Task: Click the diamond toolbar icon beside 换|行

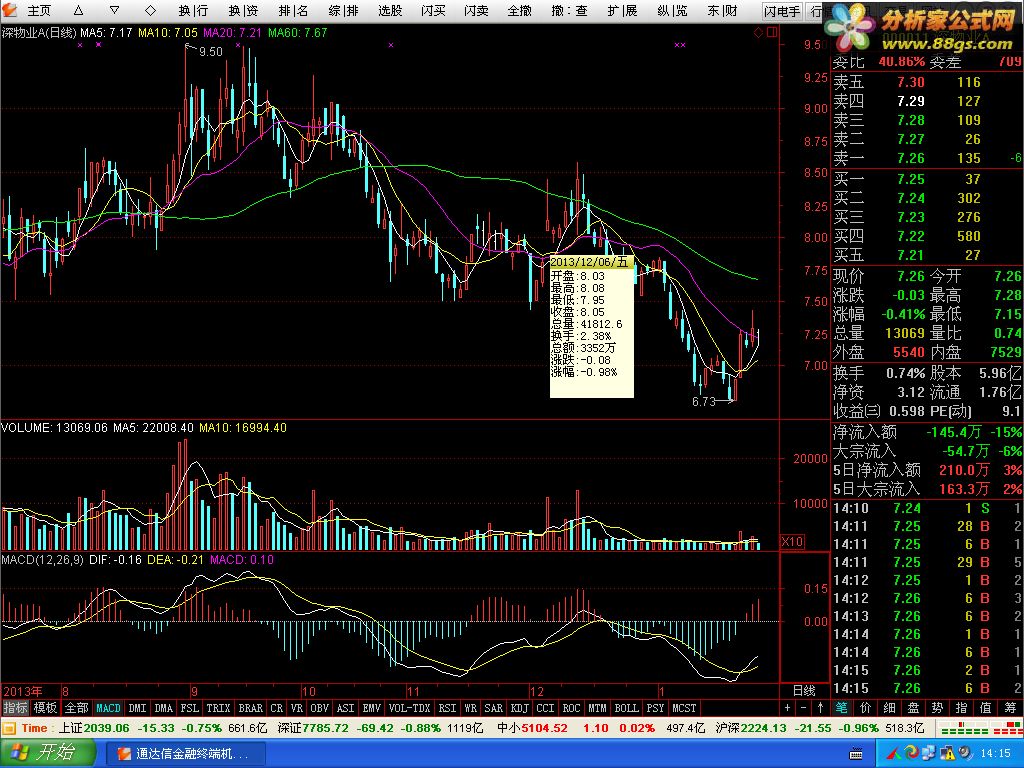Action: tap(150, 10)
